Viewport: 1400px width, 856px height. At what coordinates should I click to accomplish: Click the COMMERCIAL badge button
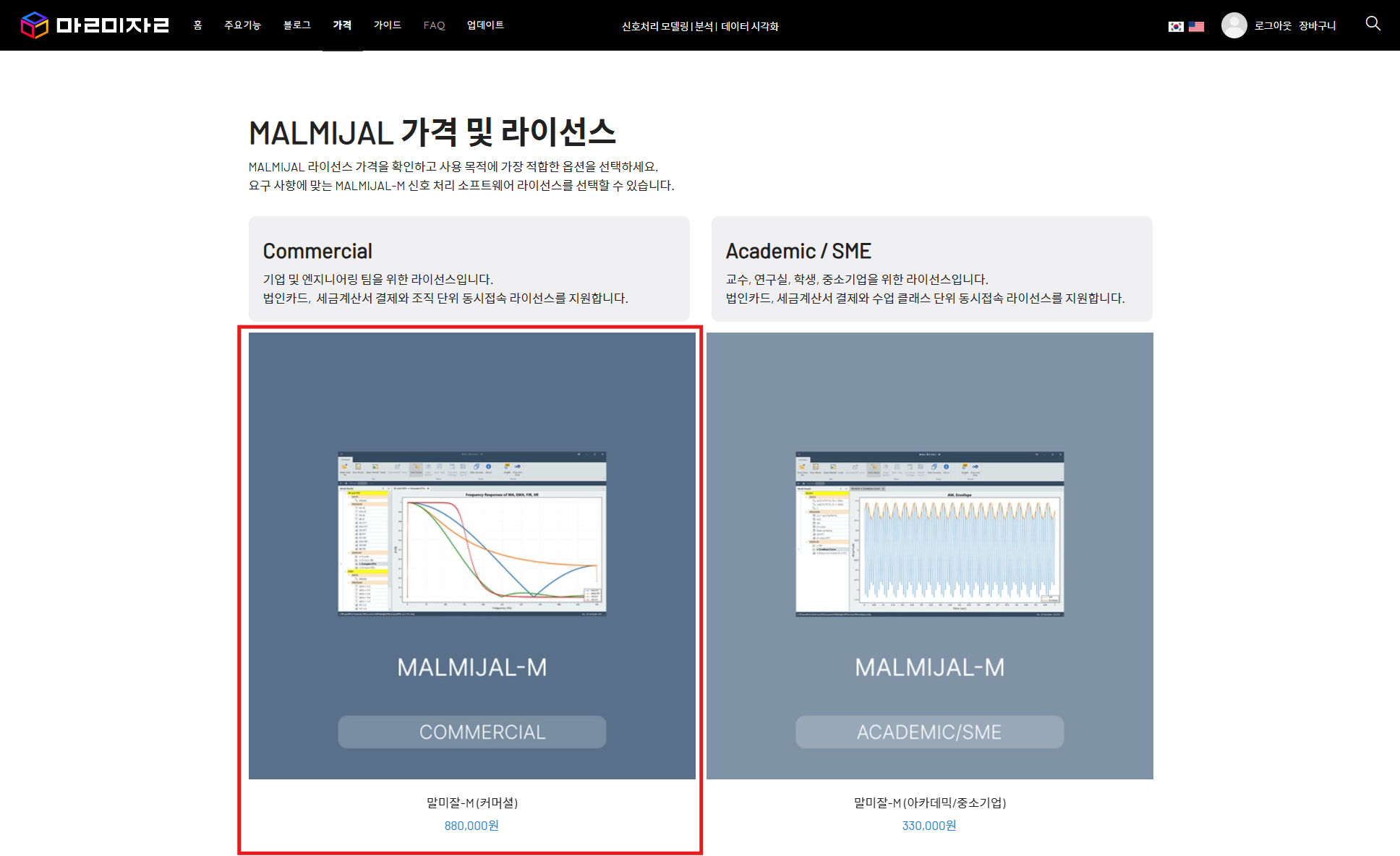tap(472, 732)
